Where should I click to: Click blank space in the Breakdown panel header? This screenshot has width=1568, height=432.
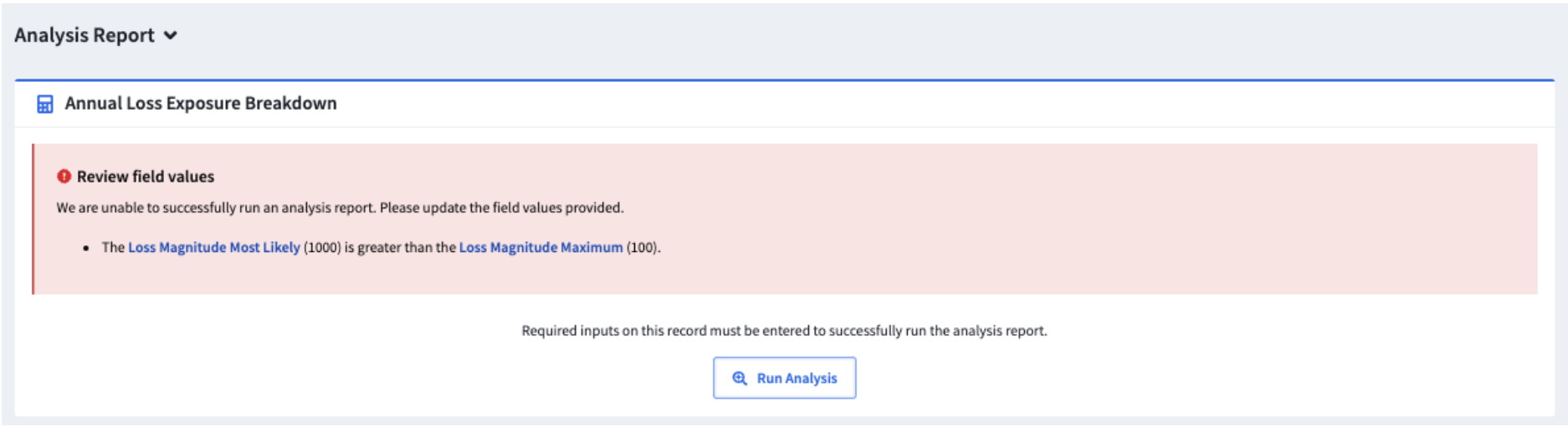(x=920, y=104)
